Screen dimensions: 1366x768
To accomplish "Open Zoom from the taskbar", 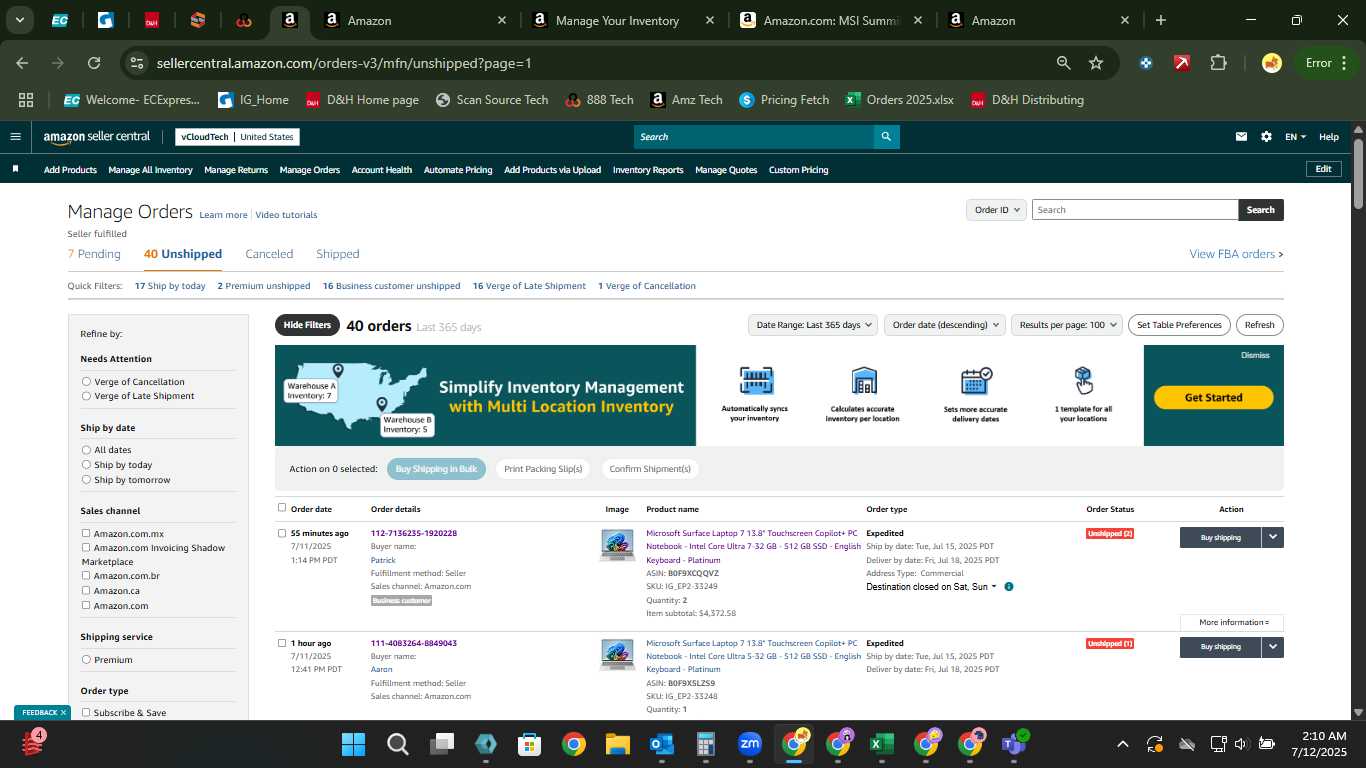I will coord(749,744).
